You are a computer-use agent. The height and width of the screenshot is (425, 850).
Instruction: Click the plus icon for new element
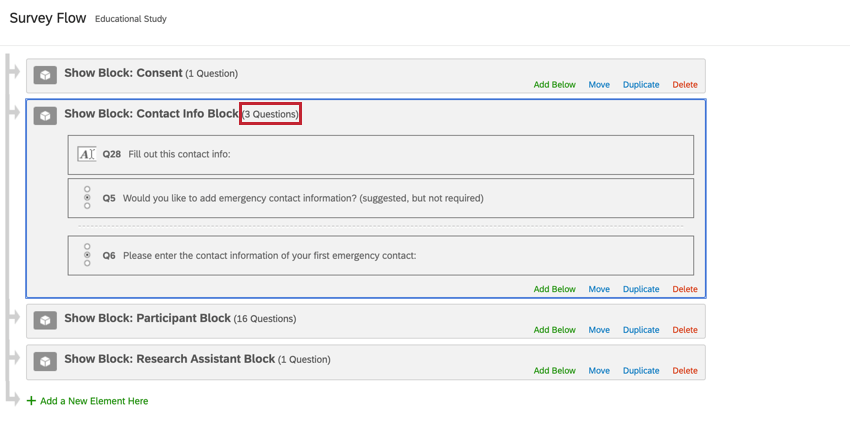point(31,401)
